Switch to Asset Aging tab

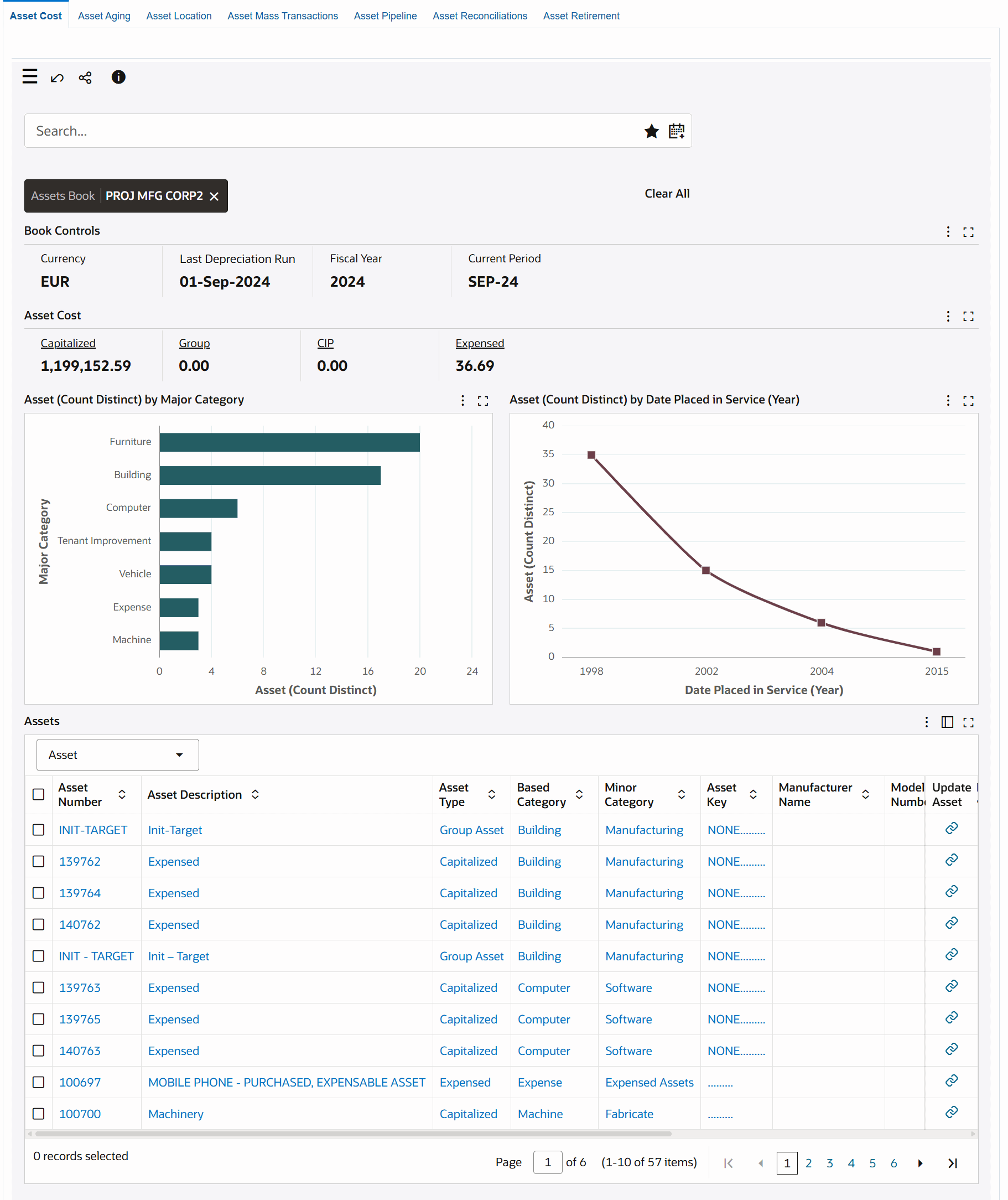click(104, 16)
